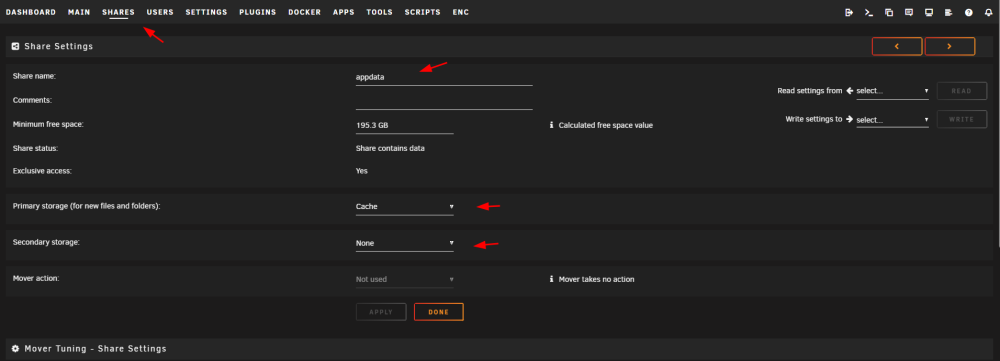Click the Exclusive access 'Yes' value
The height and width of the screenshot is (361, 1000).
click(x=362, y=171)
